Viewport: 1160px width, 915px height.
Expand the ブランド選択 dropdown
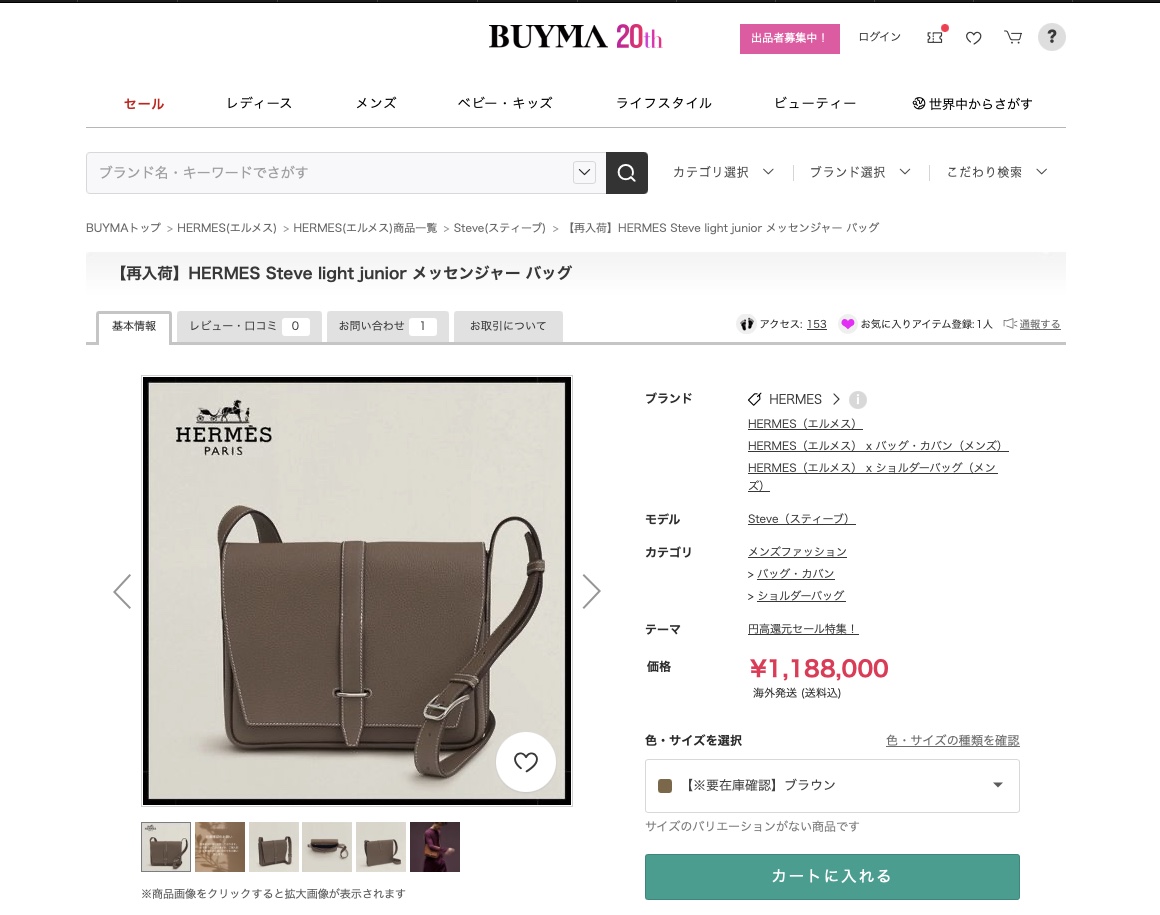pyautogui.click(x=859, y=172)
